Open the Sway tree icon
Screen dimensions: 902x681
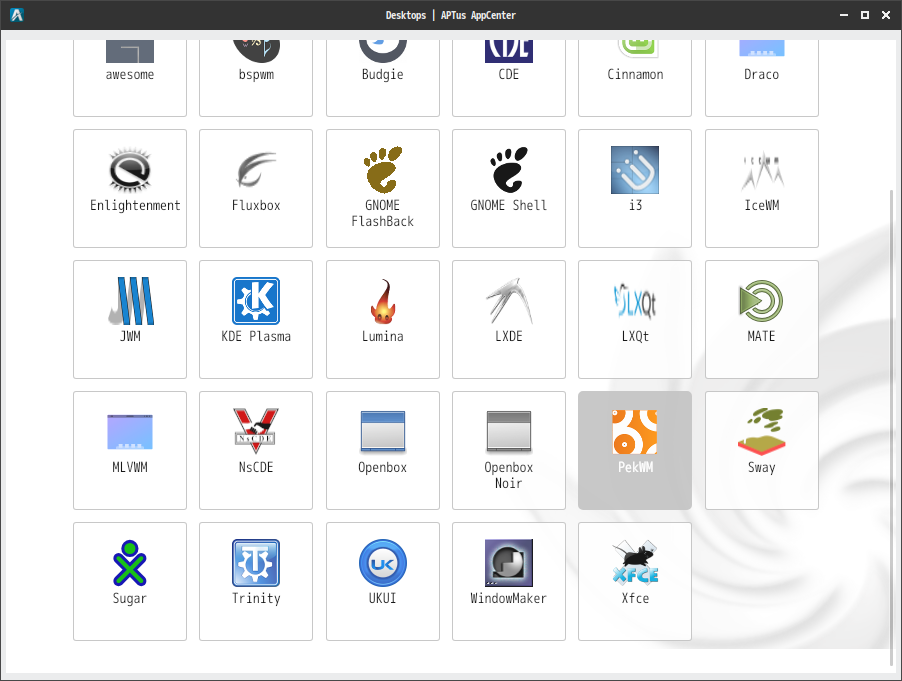(762, 432)
